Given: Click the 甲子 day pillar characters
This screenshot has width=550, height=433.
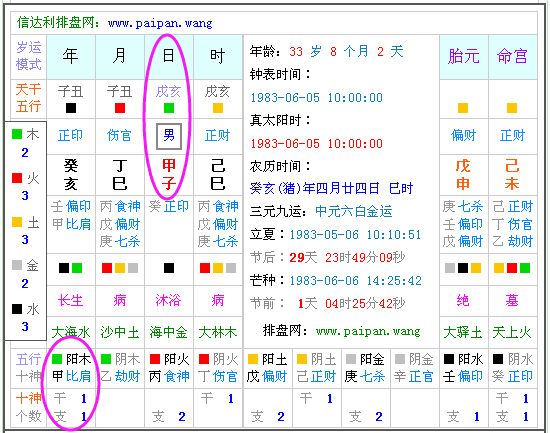Looking at the screenshot, I should (169, 174).
